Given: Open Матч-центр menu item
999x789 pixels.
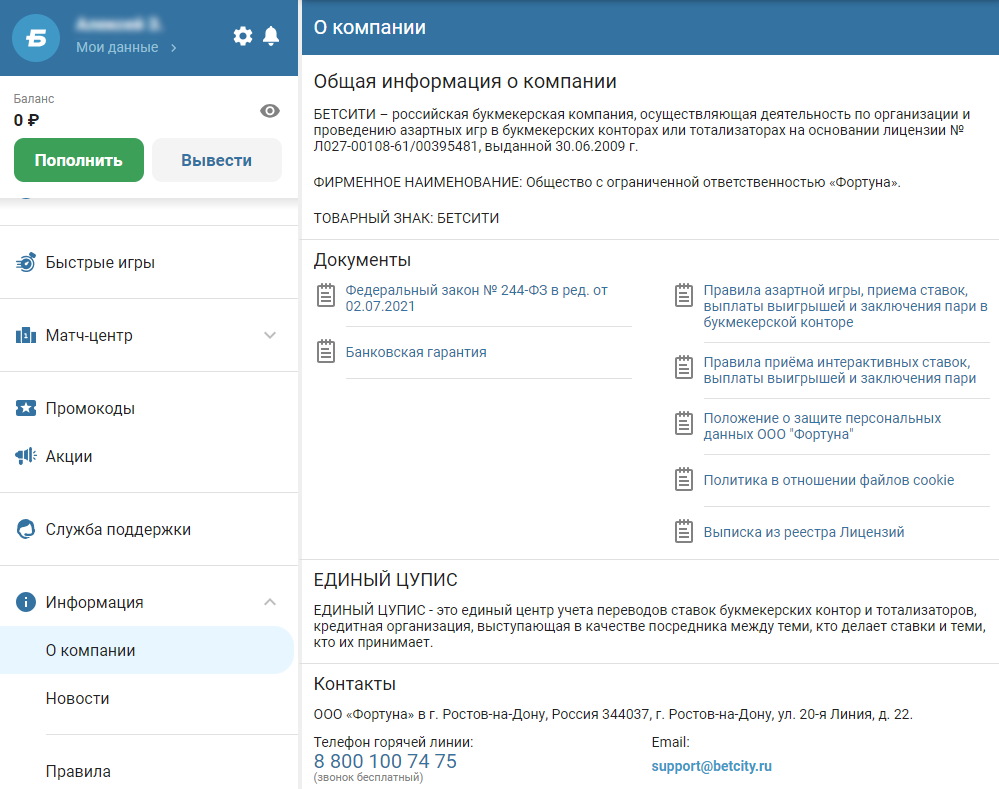Looking at the screenshot, I should point(89,335).
